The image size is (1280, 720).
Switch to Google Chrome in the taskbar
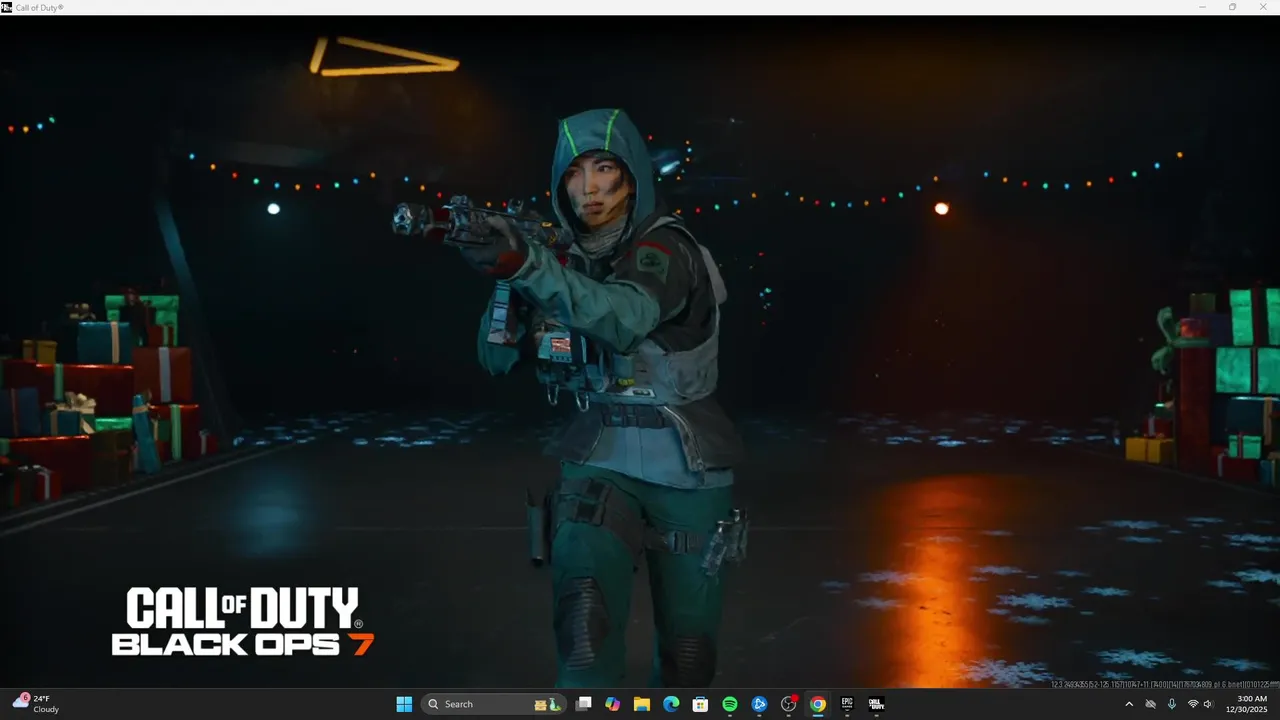(818, 704)
